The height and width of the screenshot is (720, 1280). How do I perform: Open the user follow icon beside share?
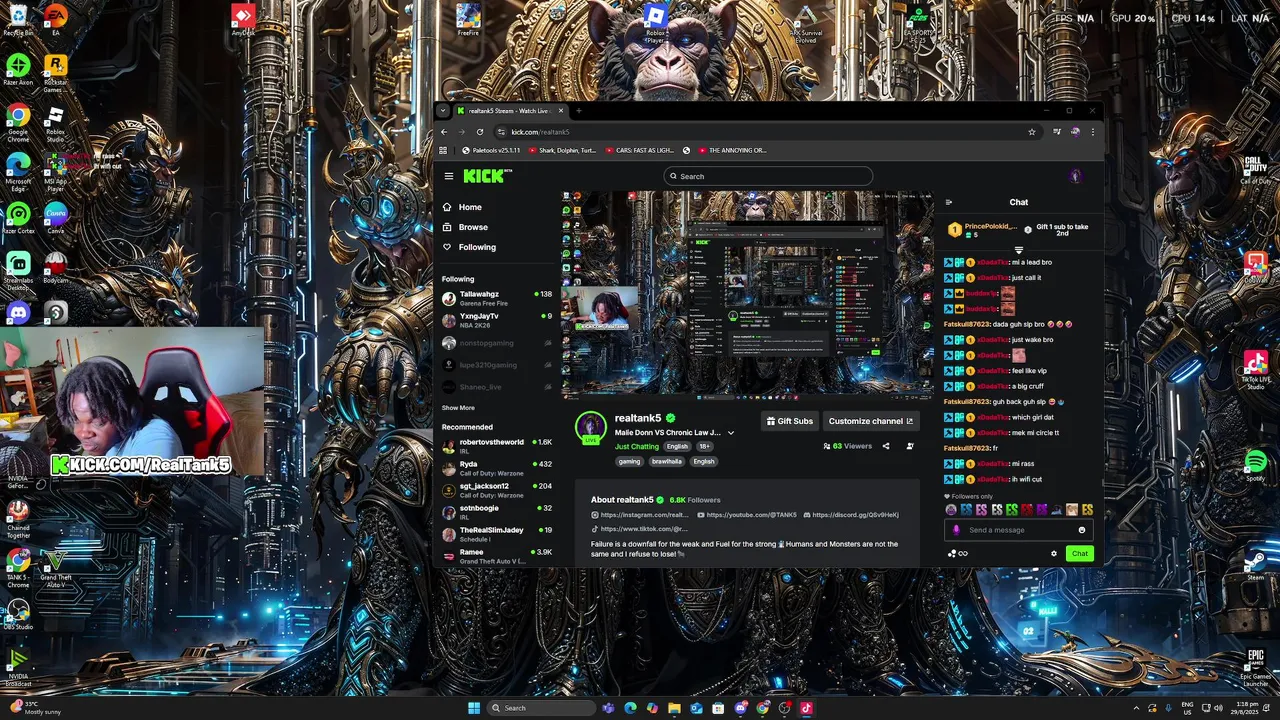tap(909, 446)
